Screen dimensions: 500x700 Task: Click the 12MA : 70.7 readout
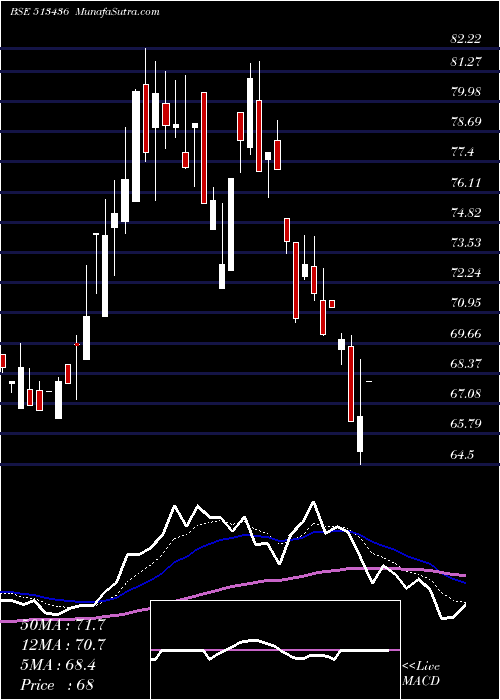tap(63, 645)
